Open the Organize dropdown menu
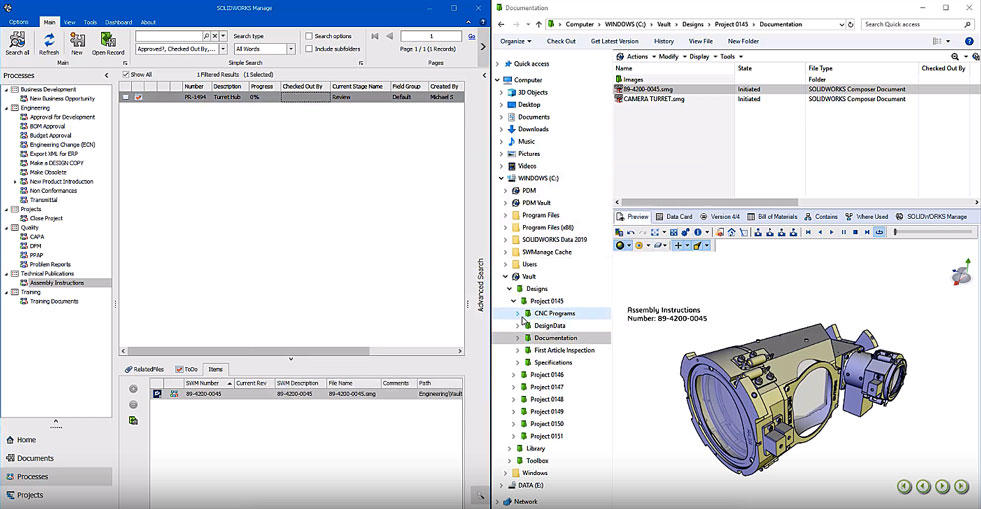 [x=516, y=41]
